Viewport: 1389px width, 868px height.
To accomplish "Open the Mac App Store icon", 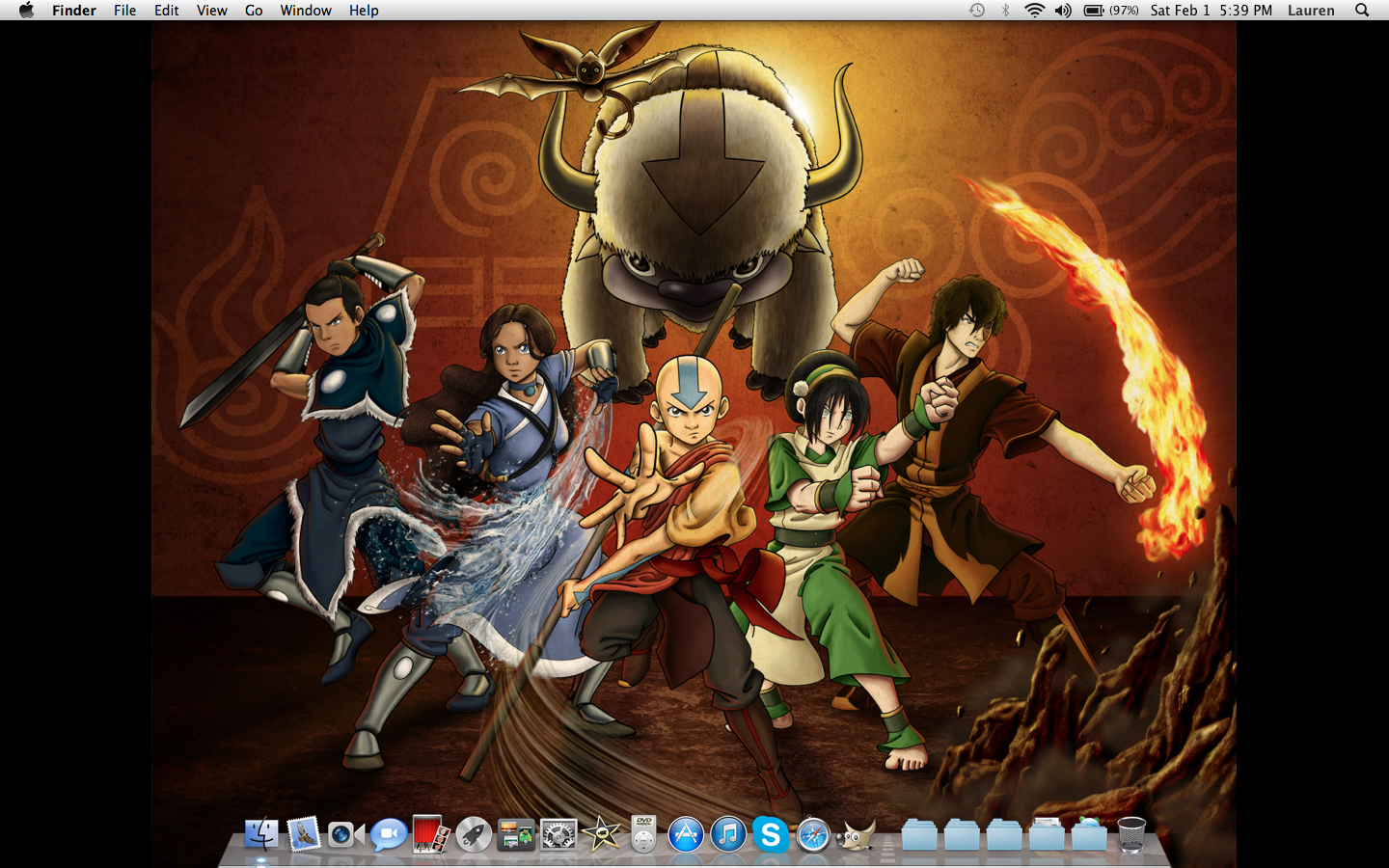I will click(686, 834).
